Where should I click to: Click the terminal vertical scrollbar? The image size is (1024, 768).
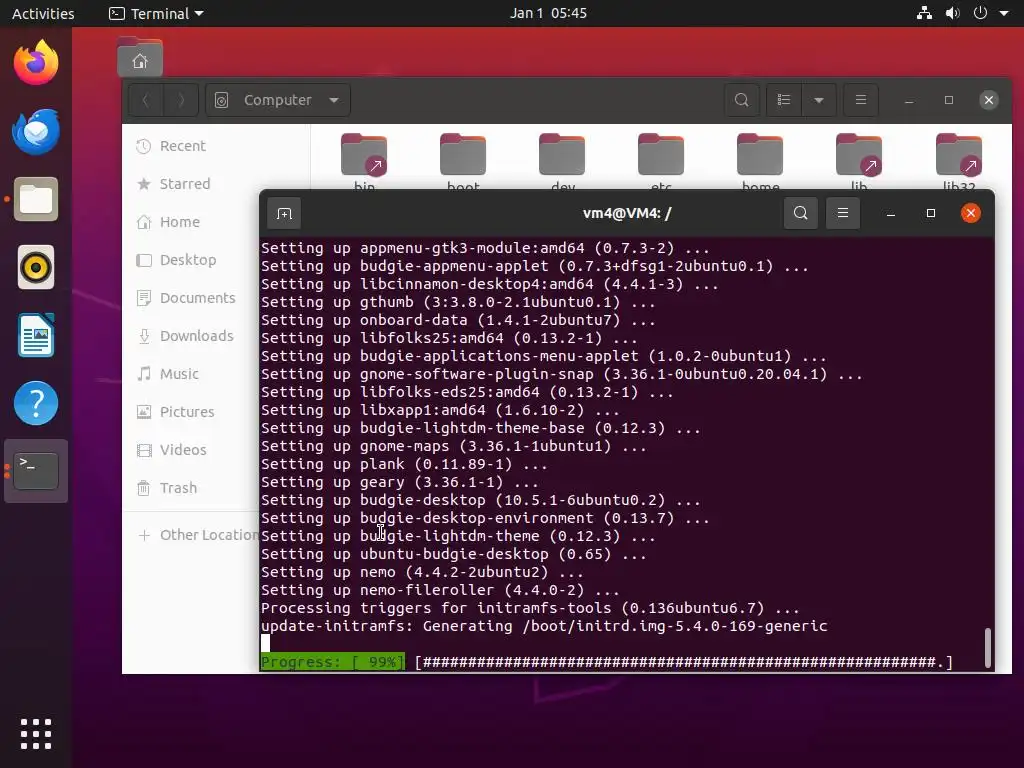point(987,647)
